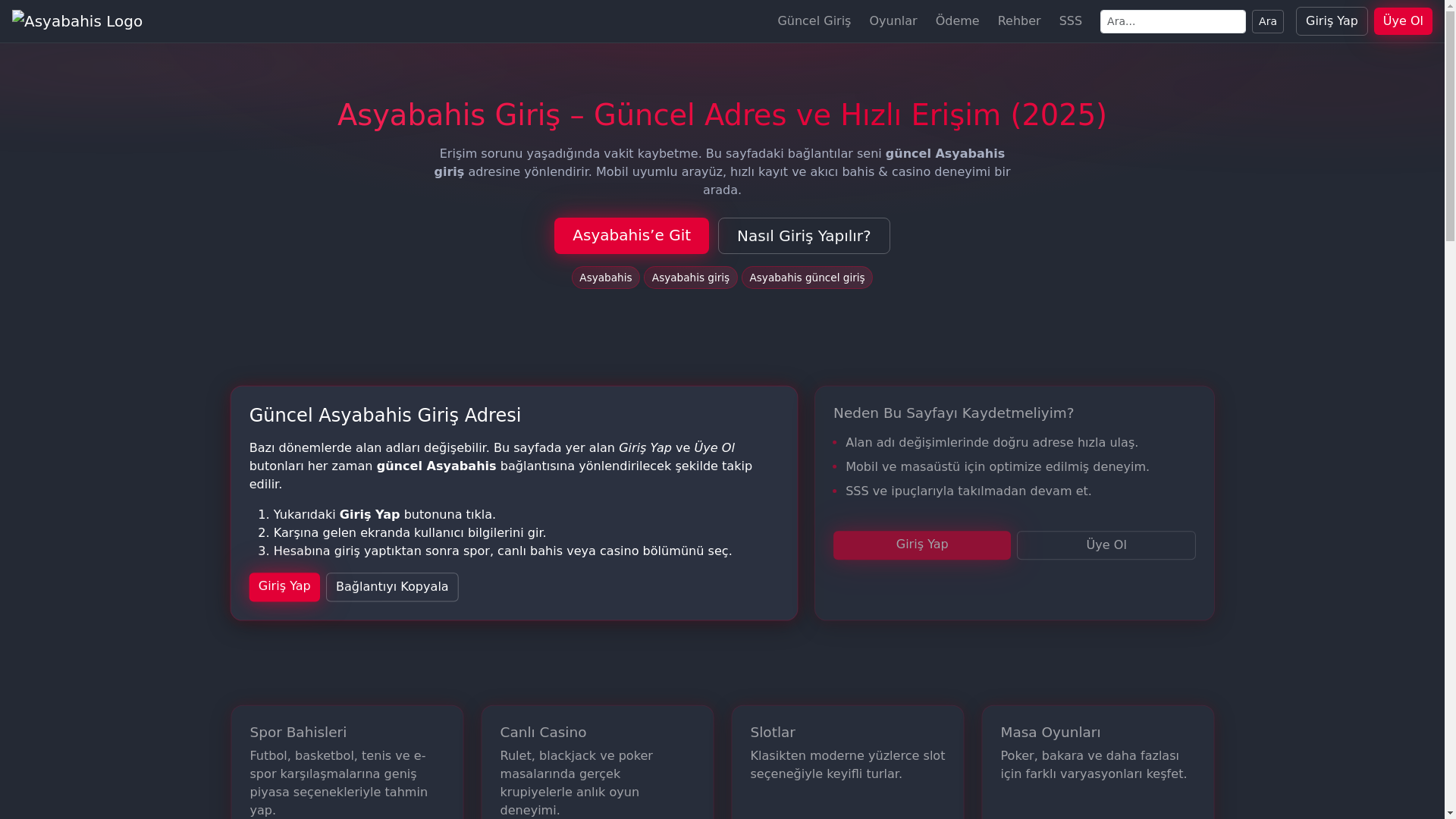
Task: Select the SSS nav item
Action: click(x=1070, y=21)
